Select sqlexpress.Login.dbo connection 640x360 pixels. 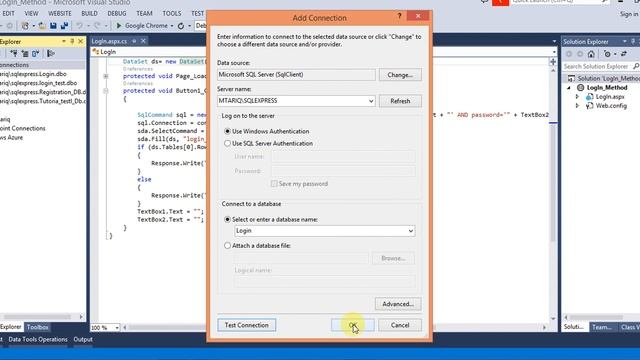33,74
